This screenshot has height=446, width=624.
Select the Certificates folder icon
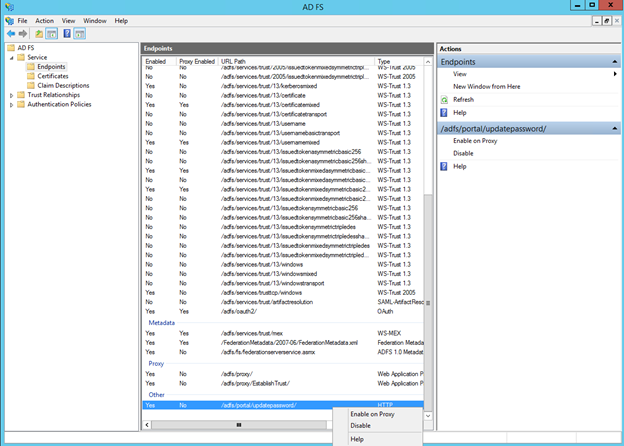pos(31,76)
